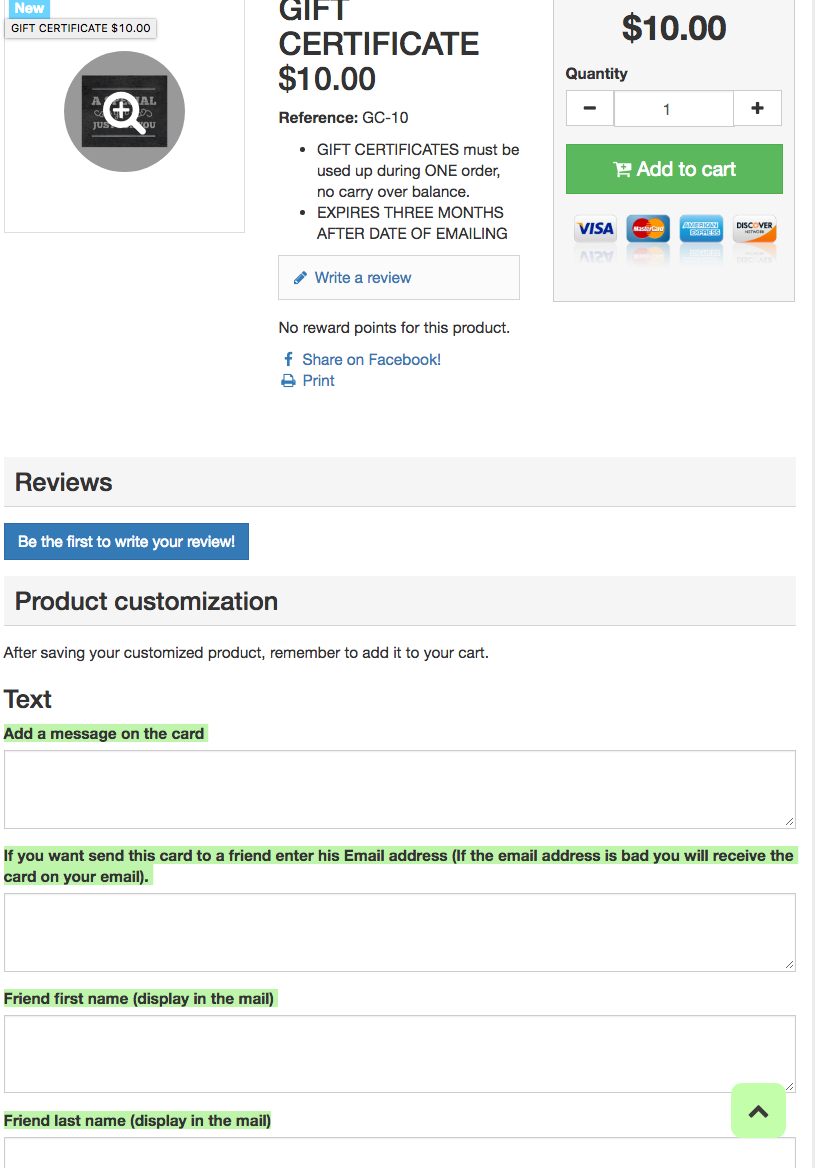Open the Write a review link
815x1168 pixels.
tap(362, 278)
